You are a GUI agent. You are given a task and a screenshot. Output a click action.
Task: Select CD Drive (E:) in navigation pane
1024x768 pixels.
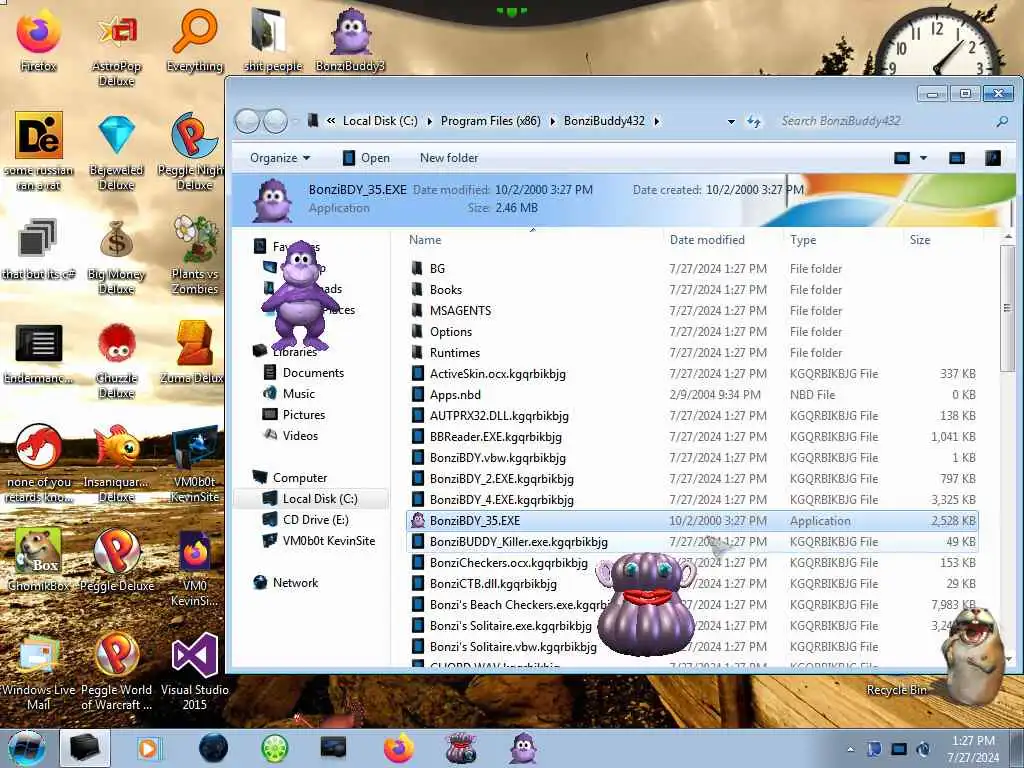(x=306, y=520)
